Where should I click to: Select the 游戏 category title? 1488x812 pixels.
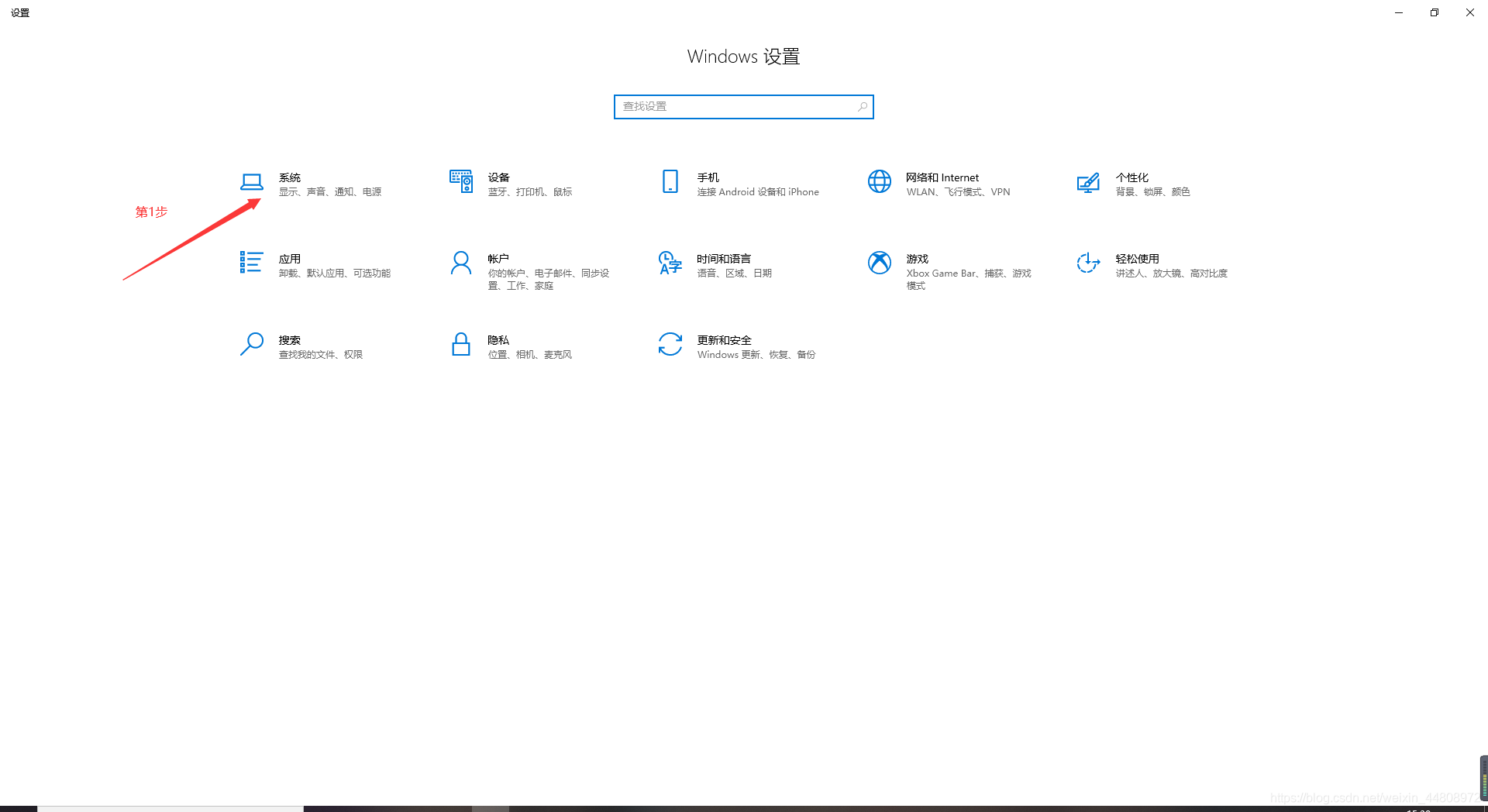click(x=918, y=259)
